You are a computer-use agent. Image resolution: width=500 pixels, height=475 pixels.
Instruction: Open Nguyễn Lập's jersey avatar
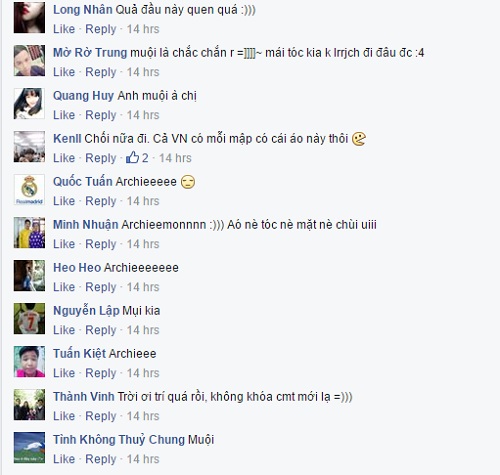coord(29,318)
